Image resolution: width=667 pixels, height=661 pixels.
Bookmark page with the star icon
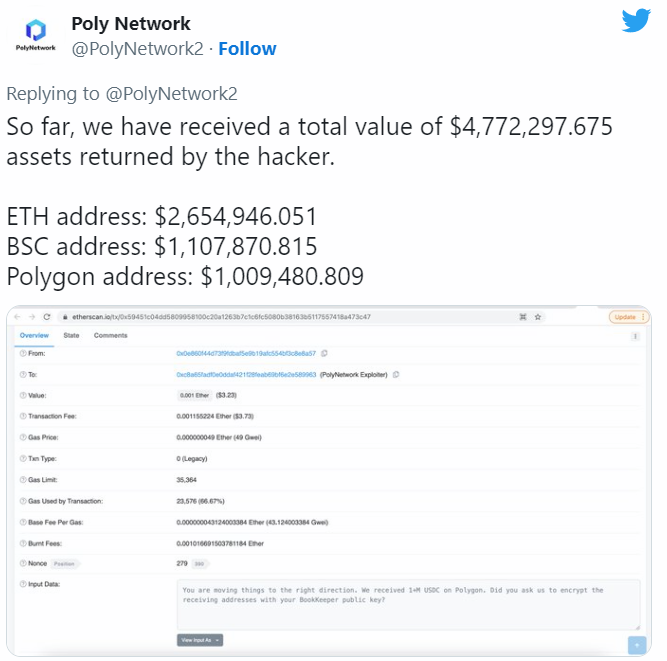(537, 316)
